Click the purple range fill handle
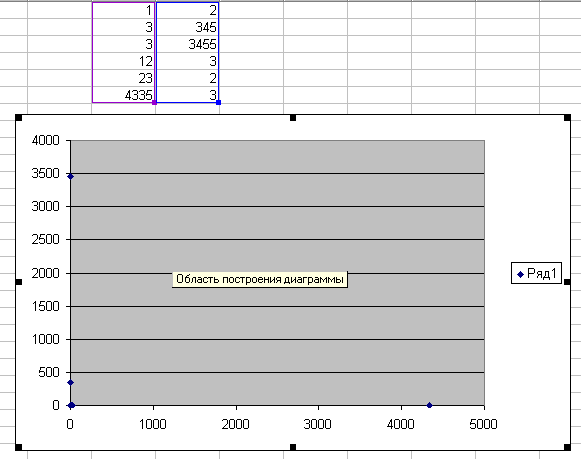The height and width of the screenshot is (459, 581). pos(155,102)
